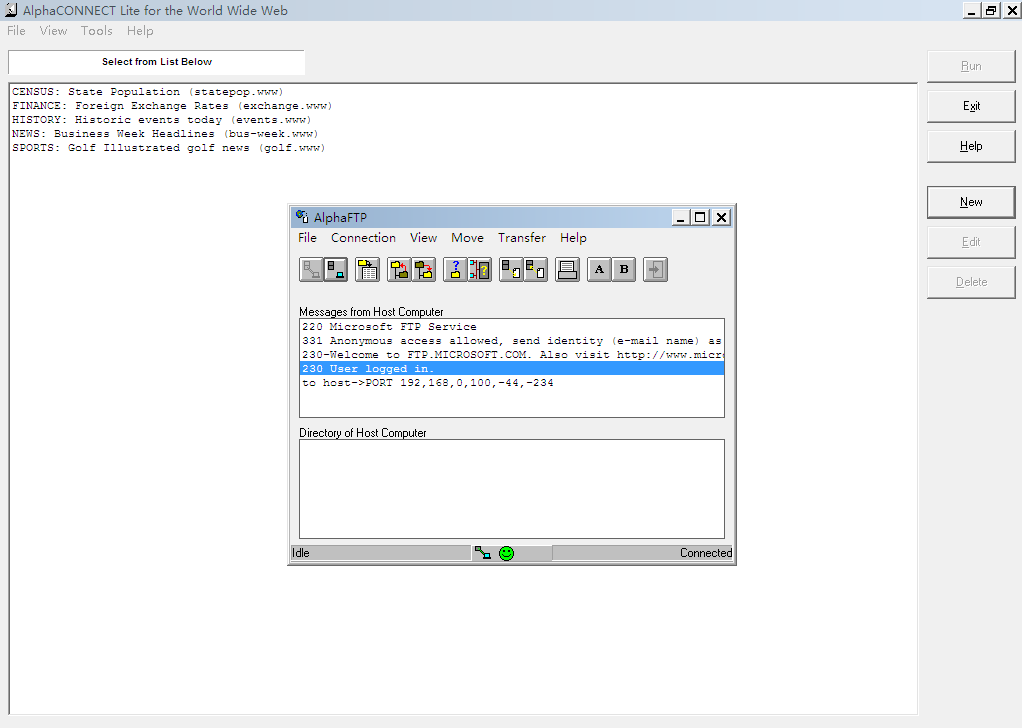Open the Connection menu in AlphaFTP
1022x728 pixels.
(363, 238)
